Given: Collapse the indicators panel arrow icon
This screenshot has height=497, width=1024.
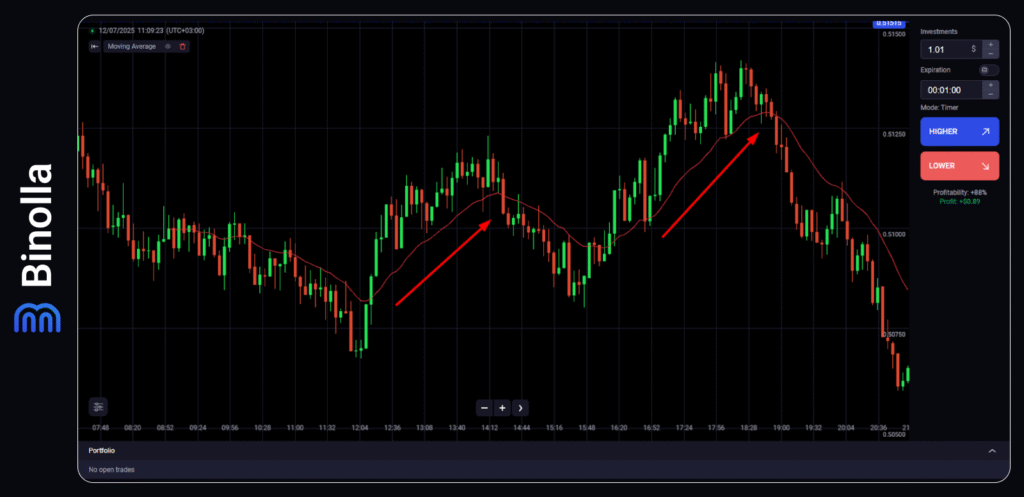Looking at the screenshot, I should coord(94,46).
